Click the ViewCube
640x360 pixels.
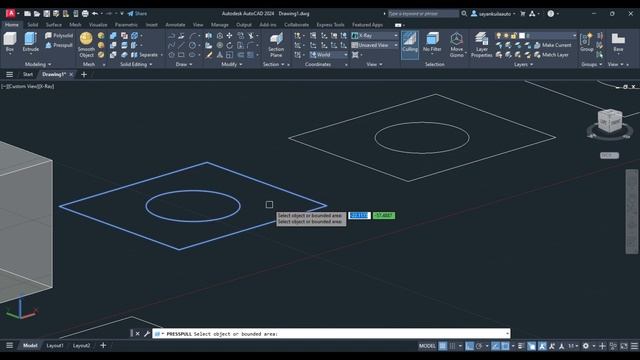[x=610, y=121]
